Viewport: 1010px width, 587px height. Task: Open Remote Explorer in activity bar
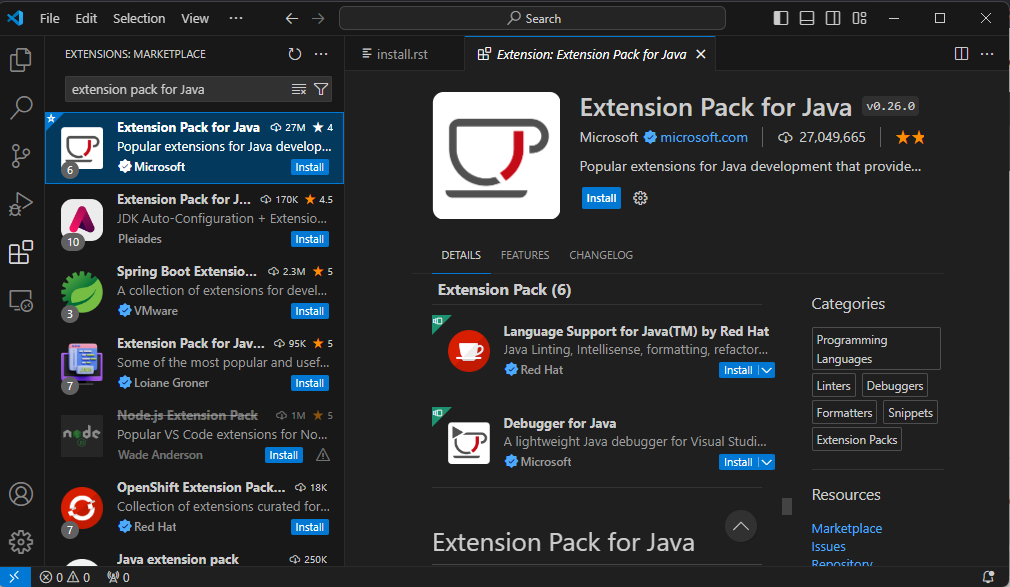pos(21,300)
